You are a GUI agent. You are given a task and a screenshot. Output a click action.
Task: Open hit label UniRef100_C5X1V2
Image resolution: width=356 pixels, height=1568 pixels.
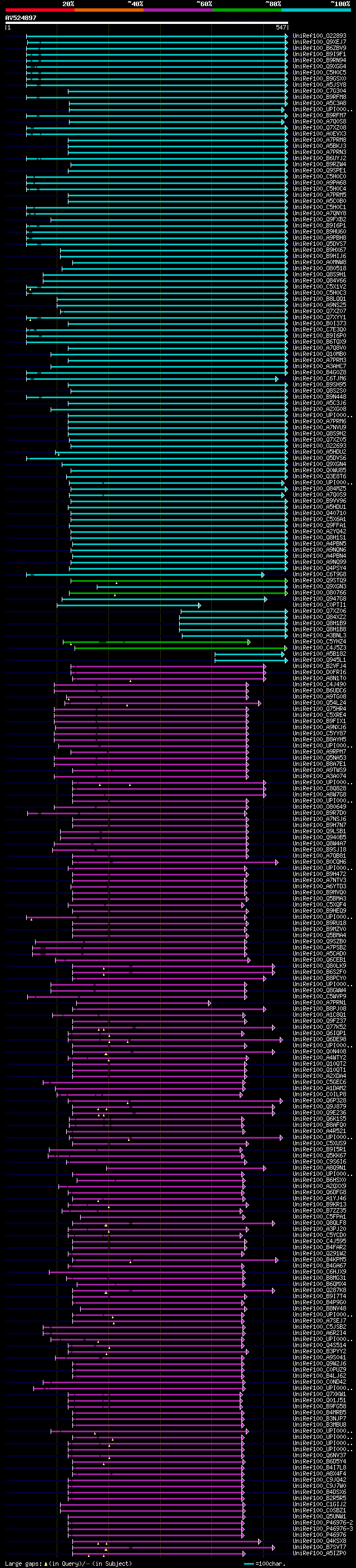(319, 286)
